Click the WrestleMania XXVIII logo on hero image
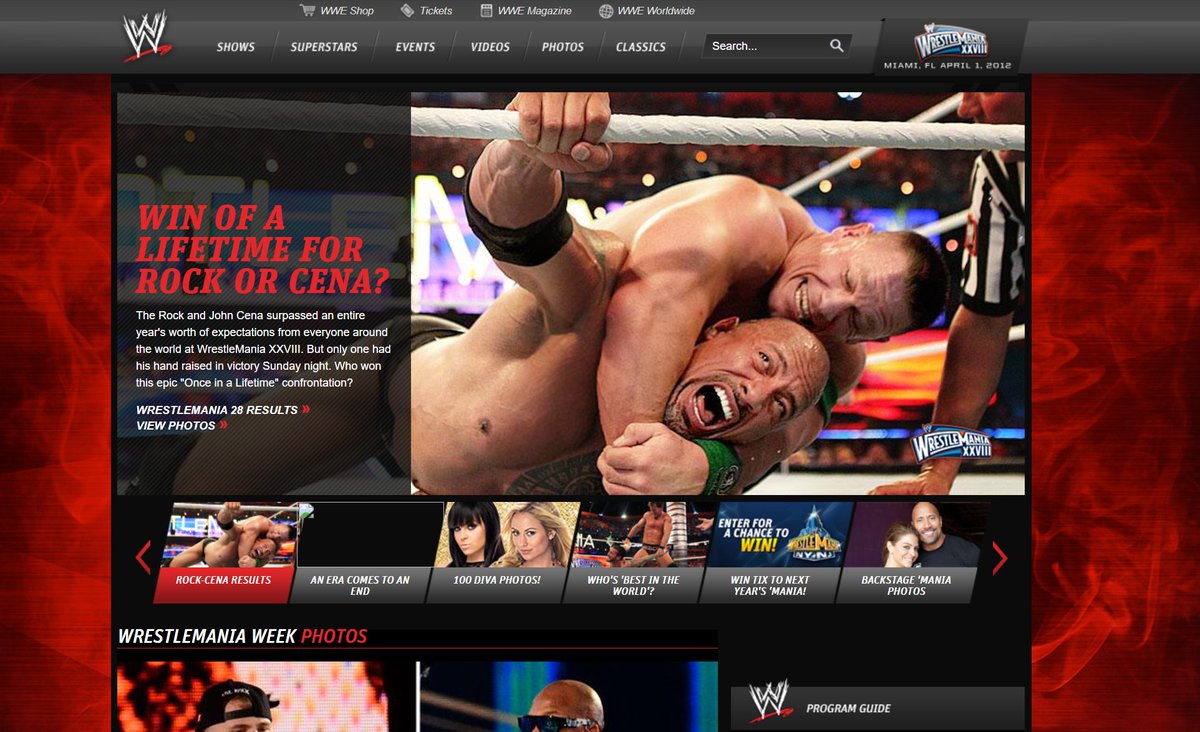This screenshot has width=1200, height=732. coord(952,443)
